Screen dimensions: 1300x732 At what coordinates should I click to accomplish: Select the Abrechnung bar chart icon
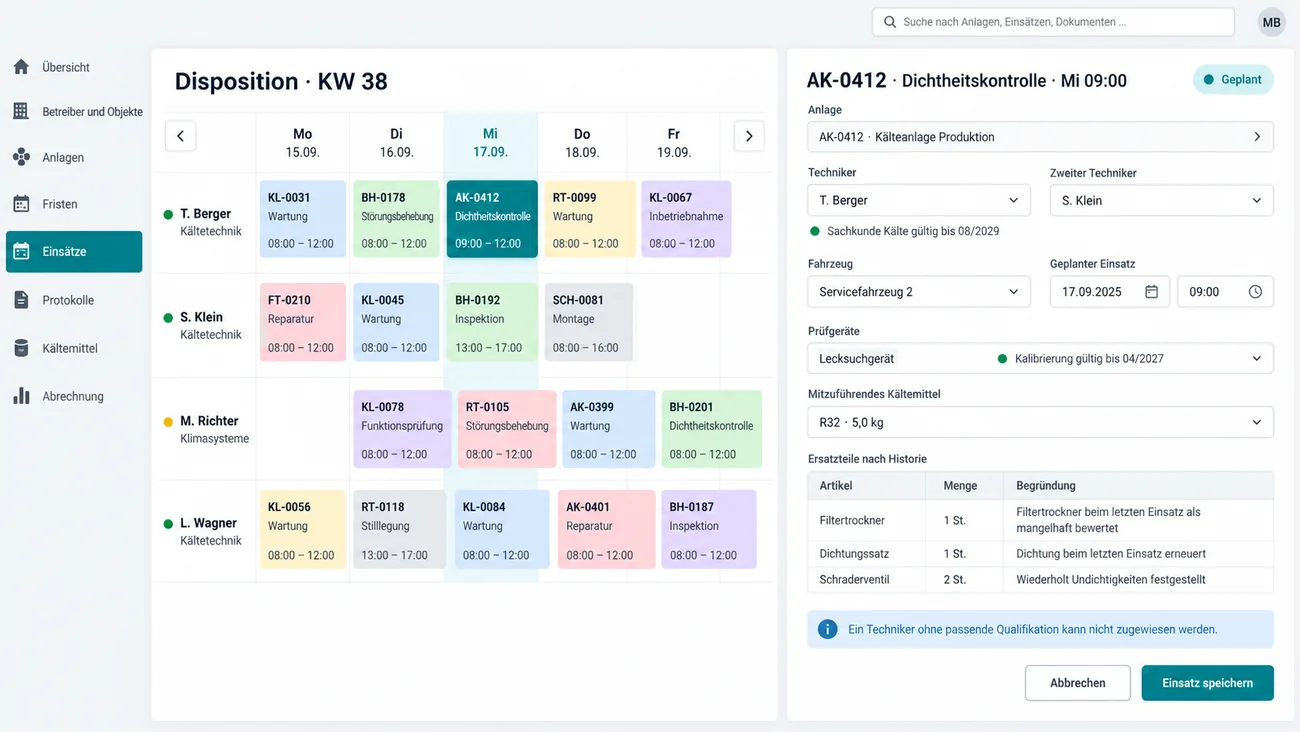(21, 396)
